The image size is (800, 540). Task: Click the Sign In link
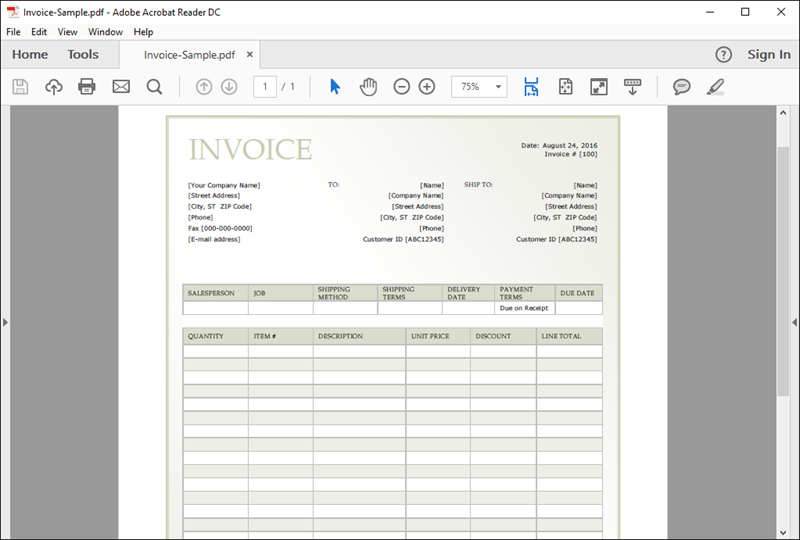point(769,55)
